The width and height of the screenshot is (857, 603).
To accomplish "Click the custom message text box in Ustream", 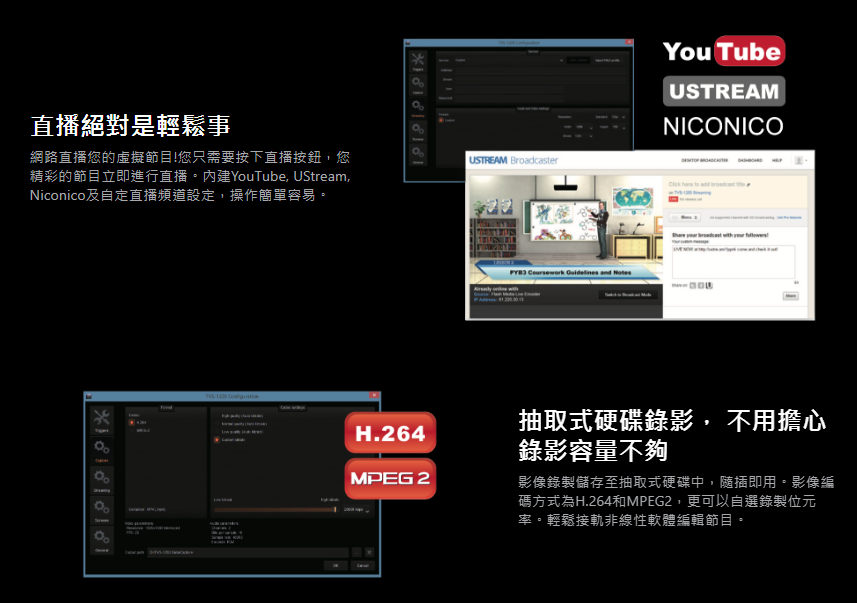I will [733, 262].
